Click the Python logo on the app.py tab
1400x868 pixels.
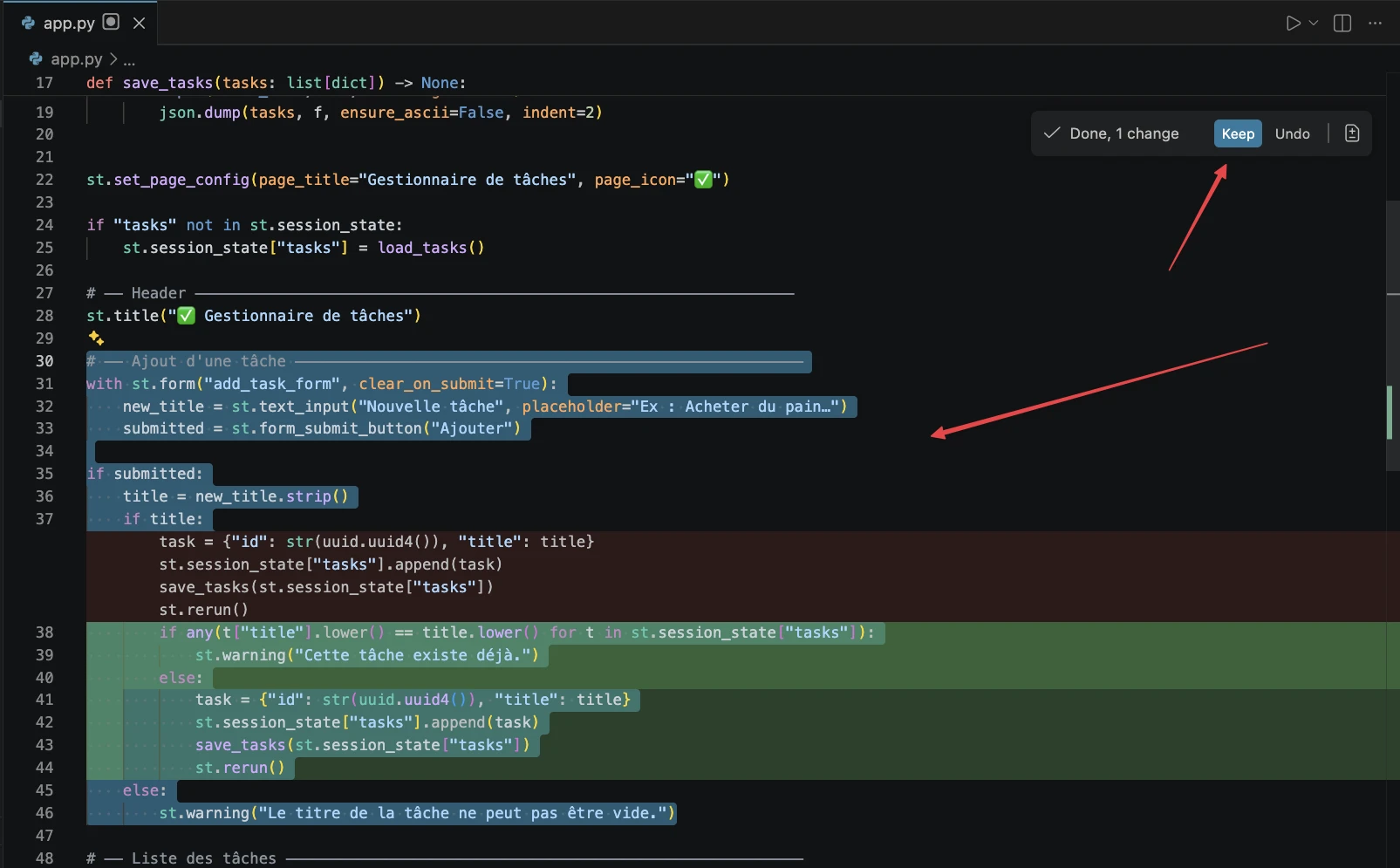click(29, 24)
